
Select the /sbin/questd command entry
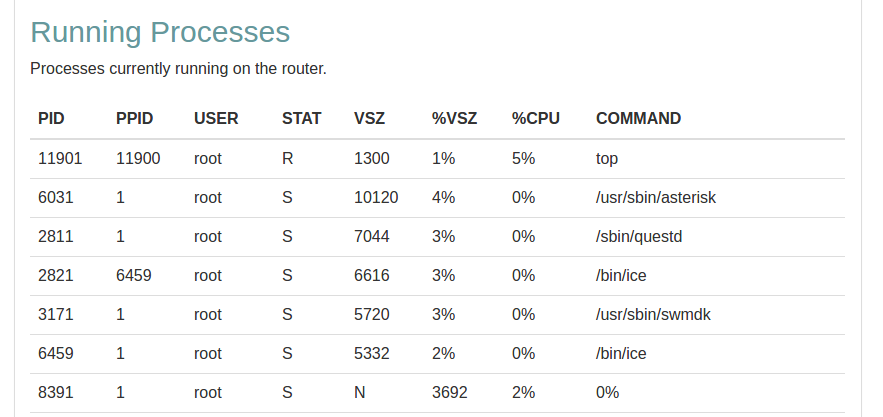[639, 237]
